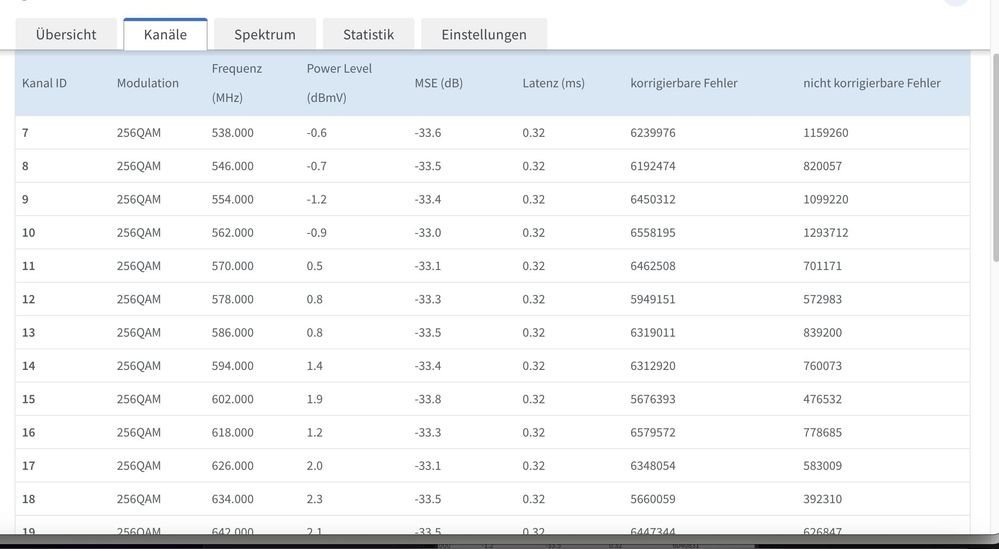
Task: Select the row for channel ID 7
Action: 26,133
